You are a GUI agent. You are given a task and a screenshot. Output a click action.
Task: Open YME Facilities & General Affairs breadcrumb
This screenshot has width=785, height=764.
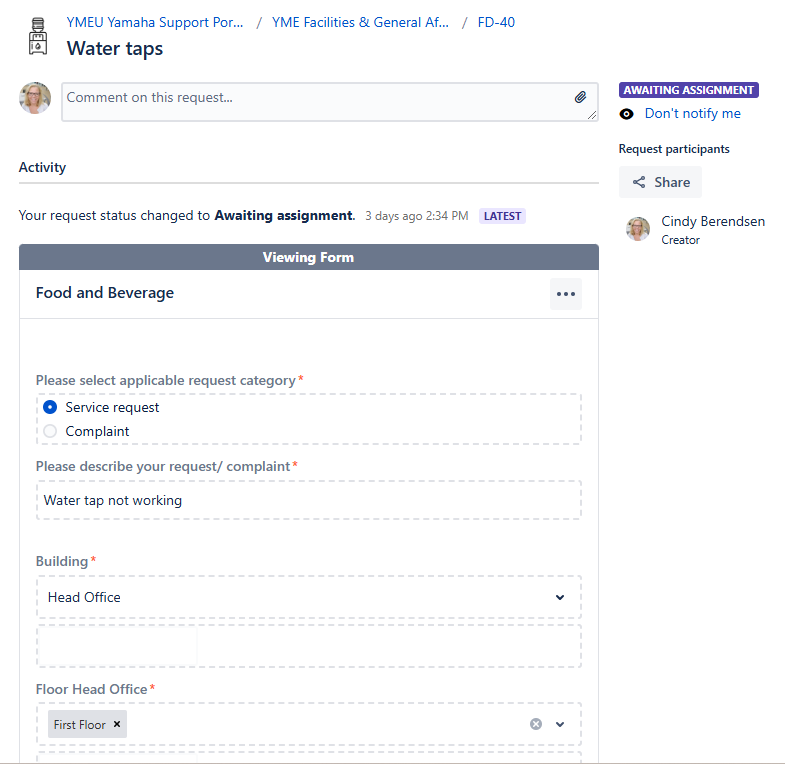tap(360, 23)
